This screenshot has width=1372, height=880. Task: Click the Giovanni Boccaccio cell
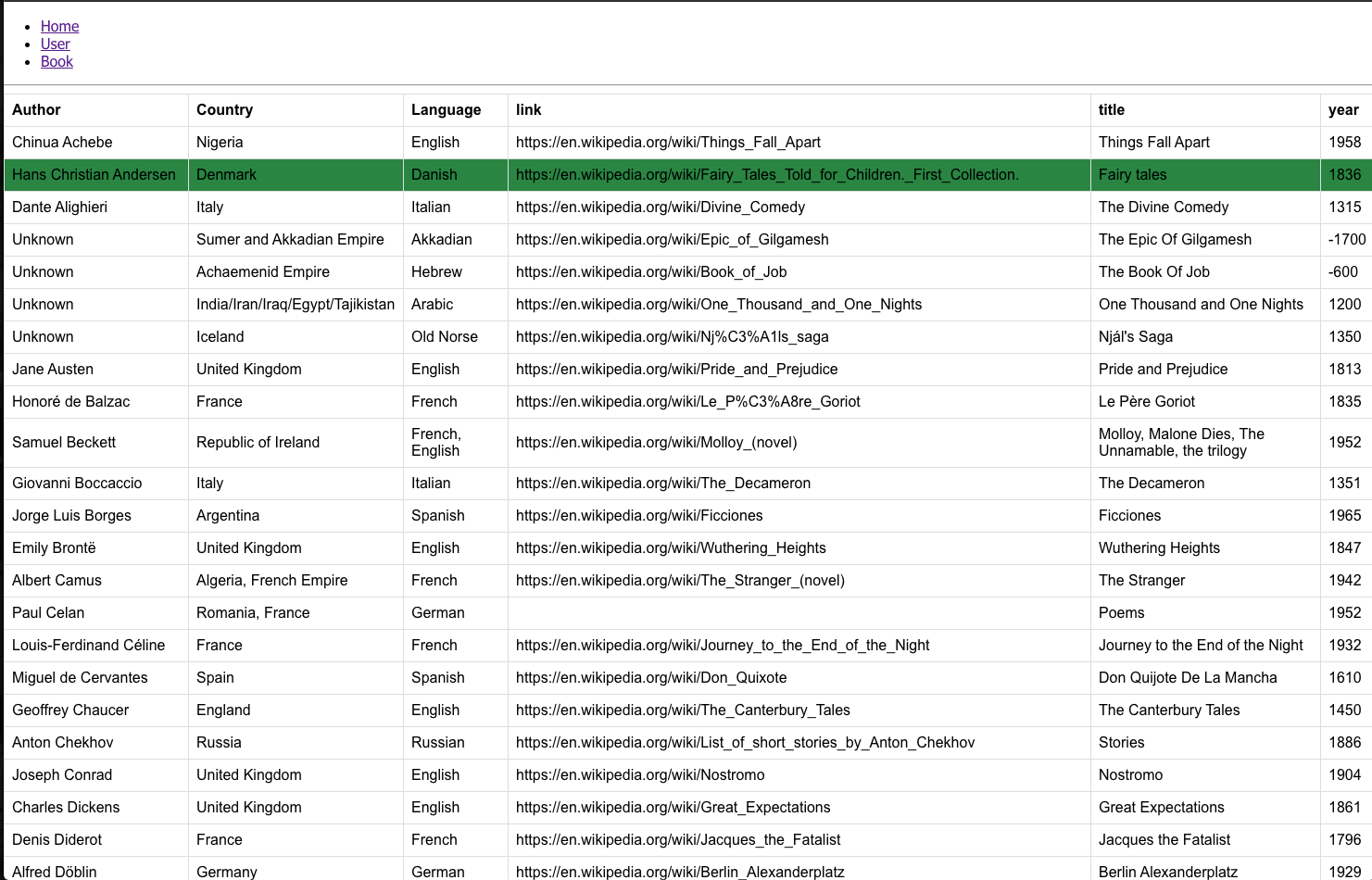click(x=96, y=484)
